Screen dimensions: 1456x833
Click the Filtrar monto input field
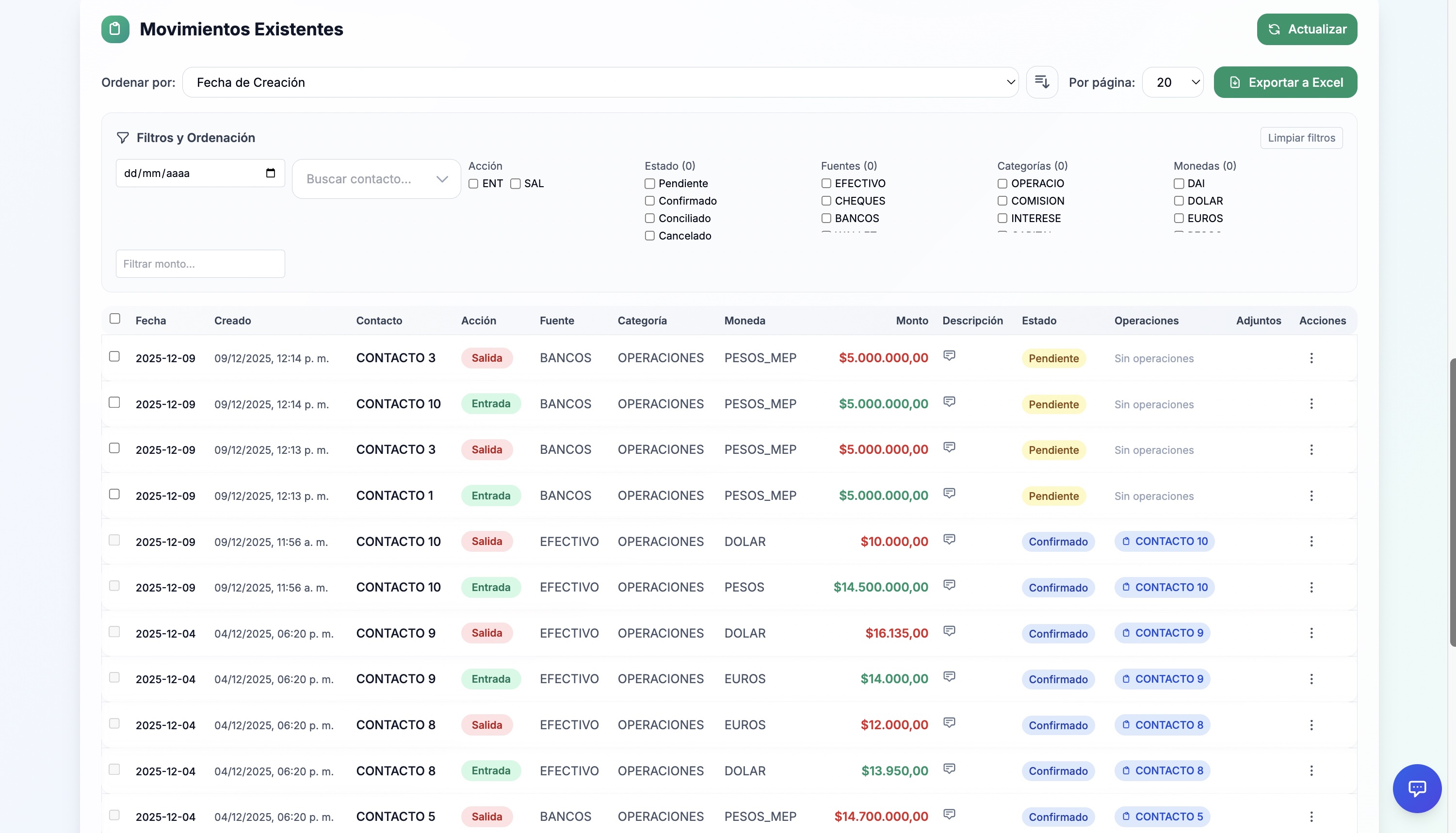200,264
